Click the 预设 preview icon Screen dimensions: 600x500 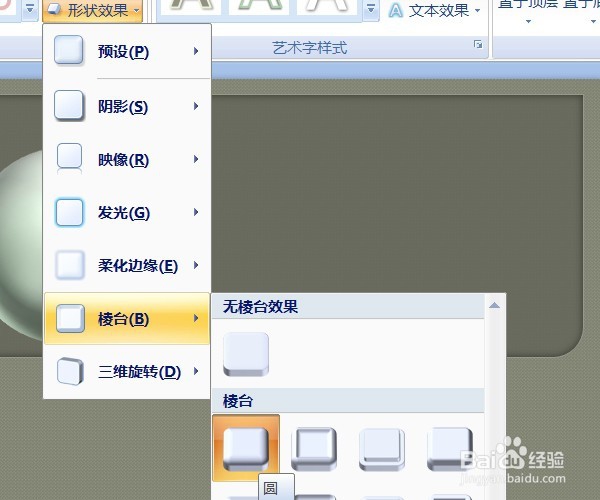(69, 50)
